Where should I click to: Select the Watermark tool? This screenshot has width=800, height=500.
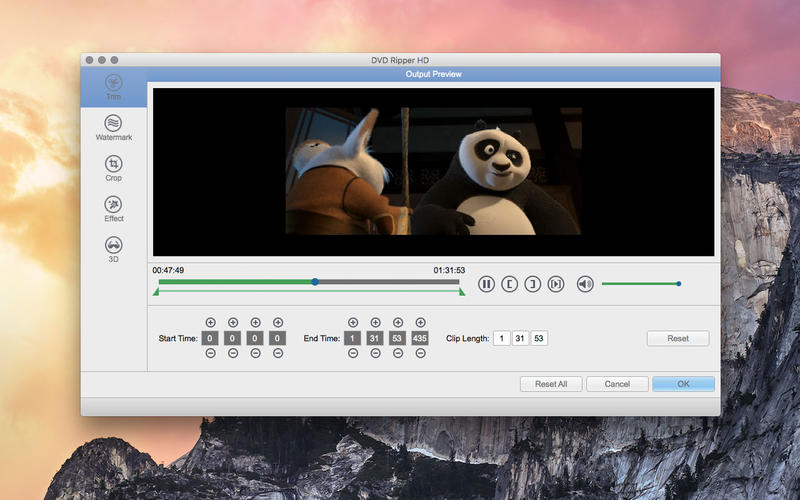(113, 126)
